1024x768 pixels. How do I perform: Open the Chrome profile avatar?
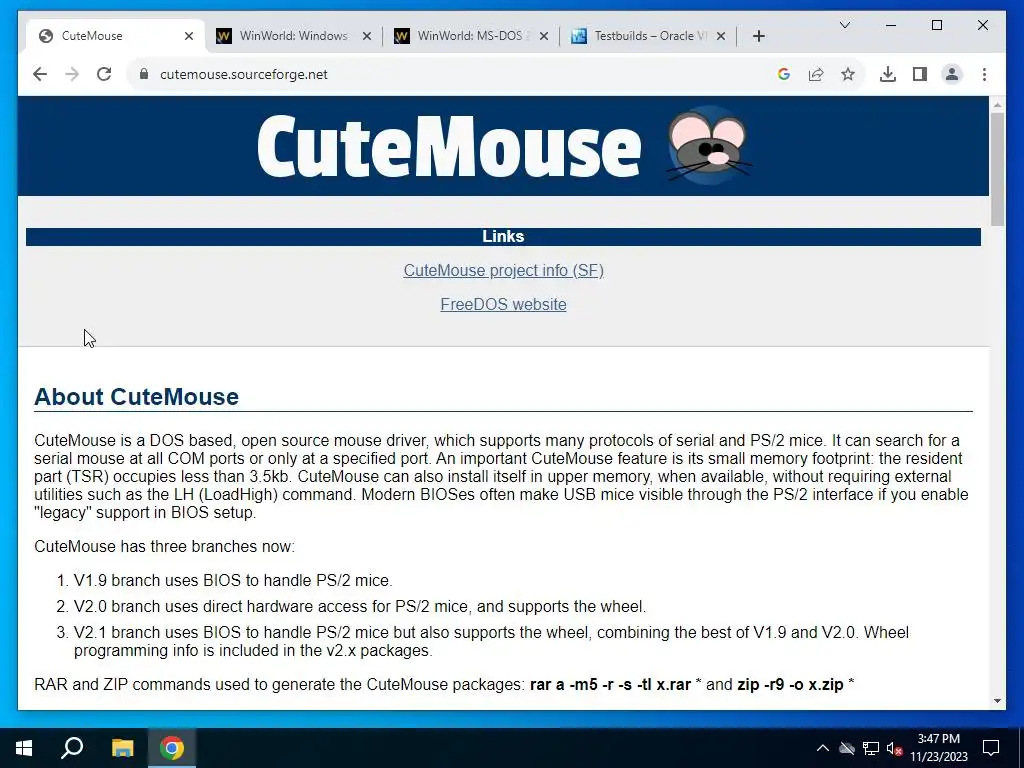[x=952, y=74]
